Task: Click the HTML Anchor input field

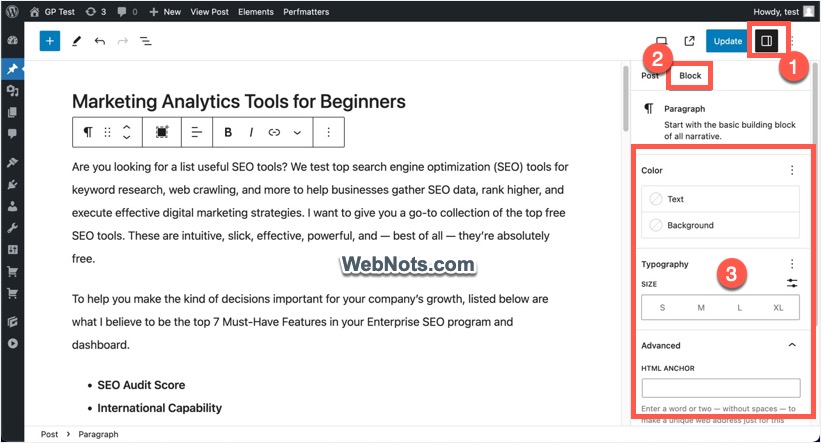Action: pyautogui.click(x=720, y=388)
